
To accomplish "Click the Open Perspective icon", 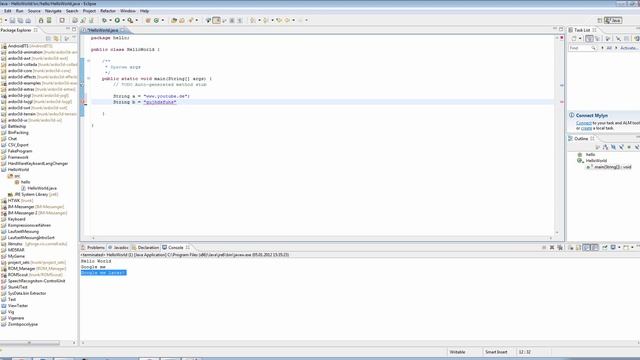I will coord(600,20).
